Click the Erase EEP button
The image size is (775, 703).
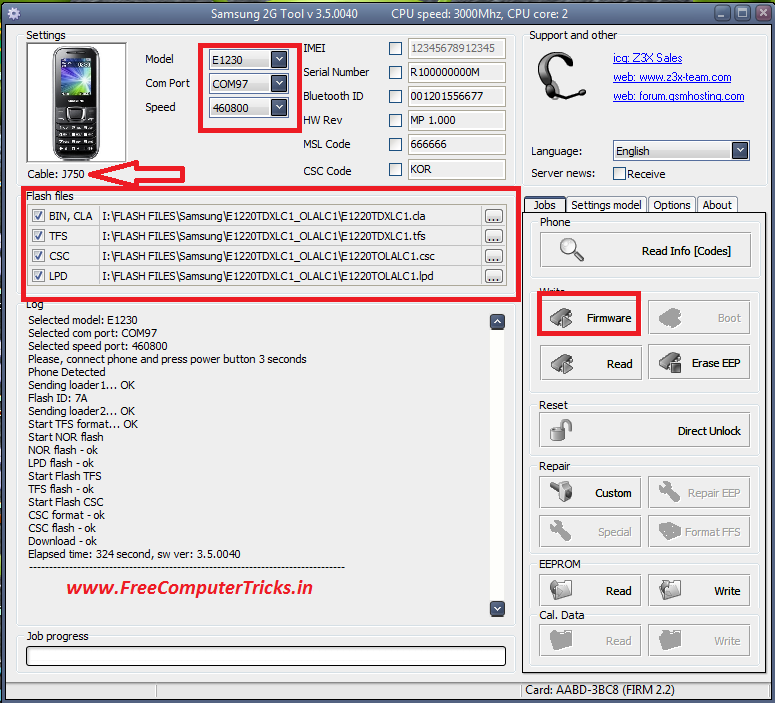698,362
